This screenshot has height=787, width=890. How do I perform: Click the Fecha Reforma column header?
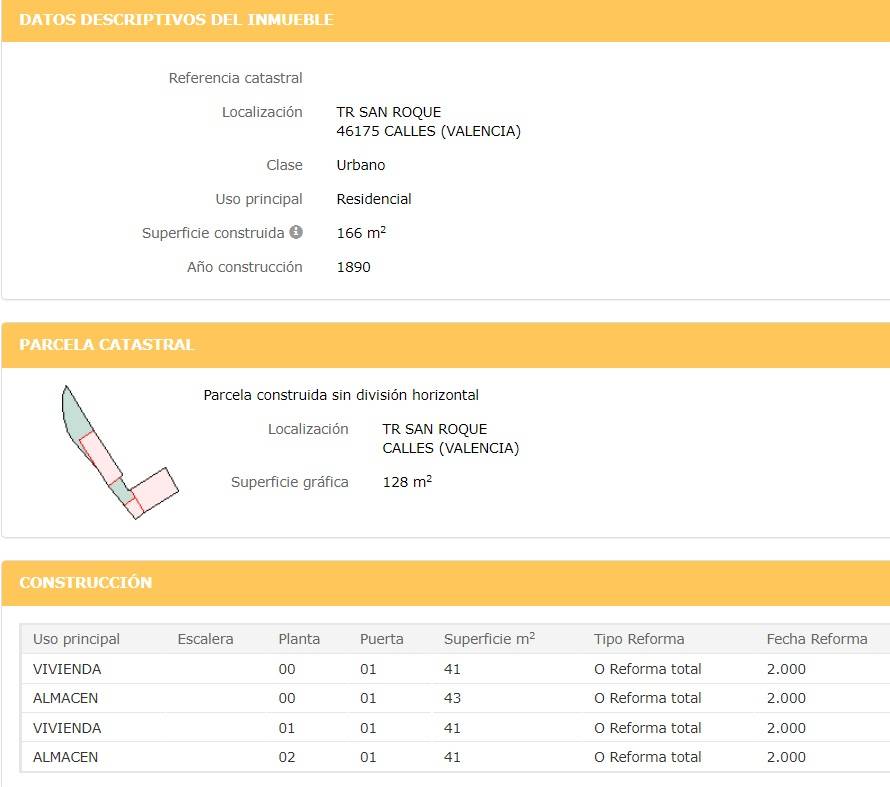coord(816,639)
